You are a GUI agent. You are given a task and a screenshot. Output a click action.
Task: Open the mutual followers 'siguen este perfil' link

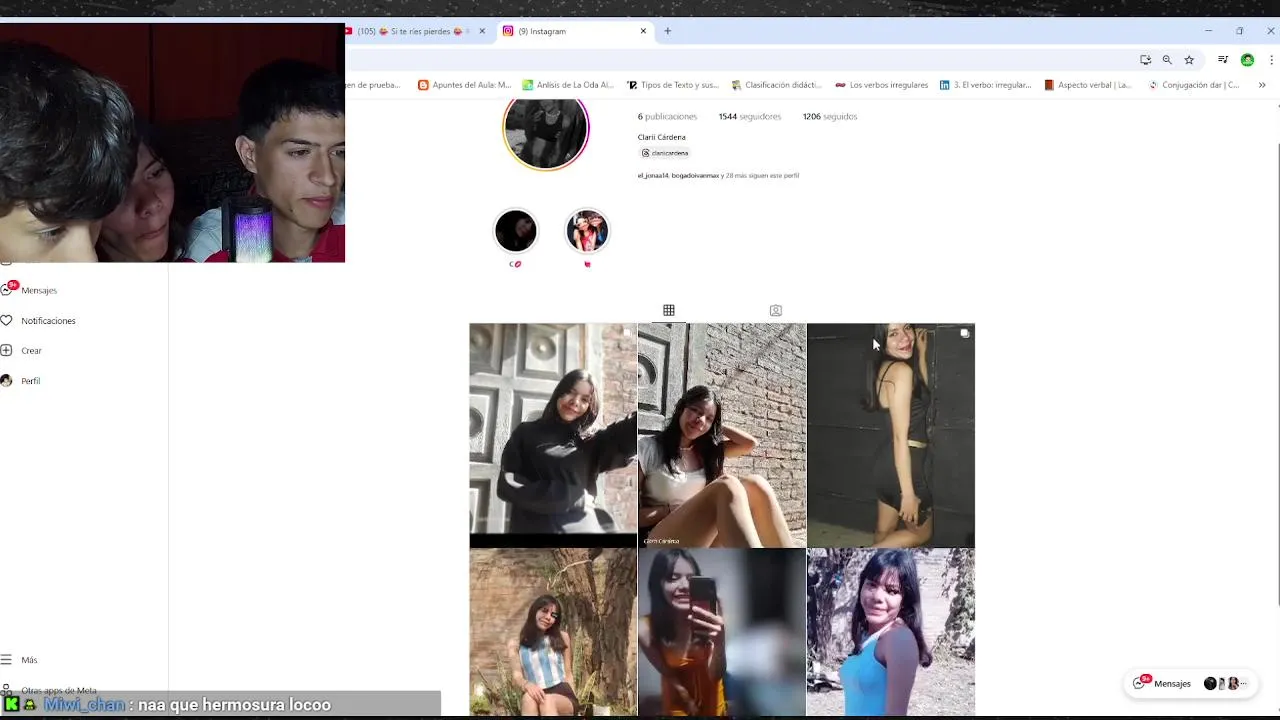pyautogui.click(x=718, y=176)
